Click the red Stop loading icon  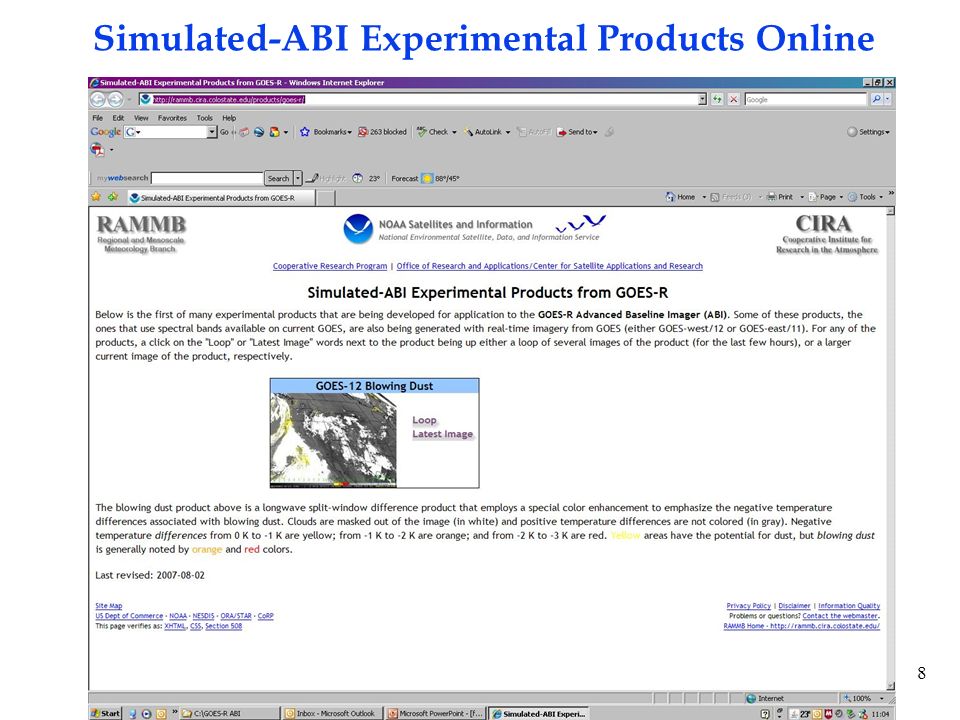pyautogui.click(x=733, y=99)
